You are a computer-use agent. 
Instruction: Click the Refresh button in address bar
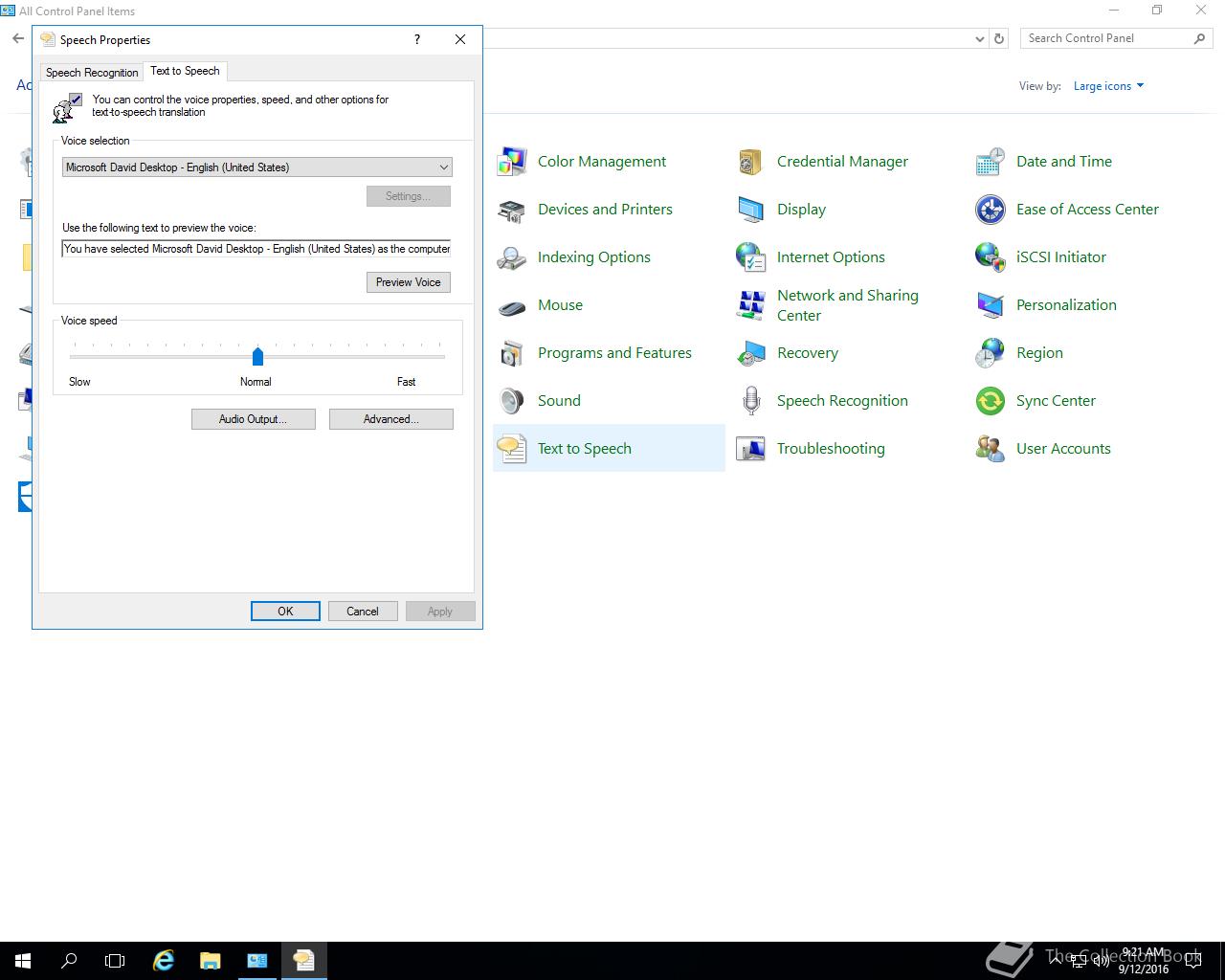click(x=999, y=38)
